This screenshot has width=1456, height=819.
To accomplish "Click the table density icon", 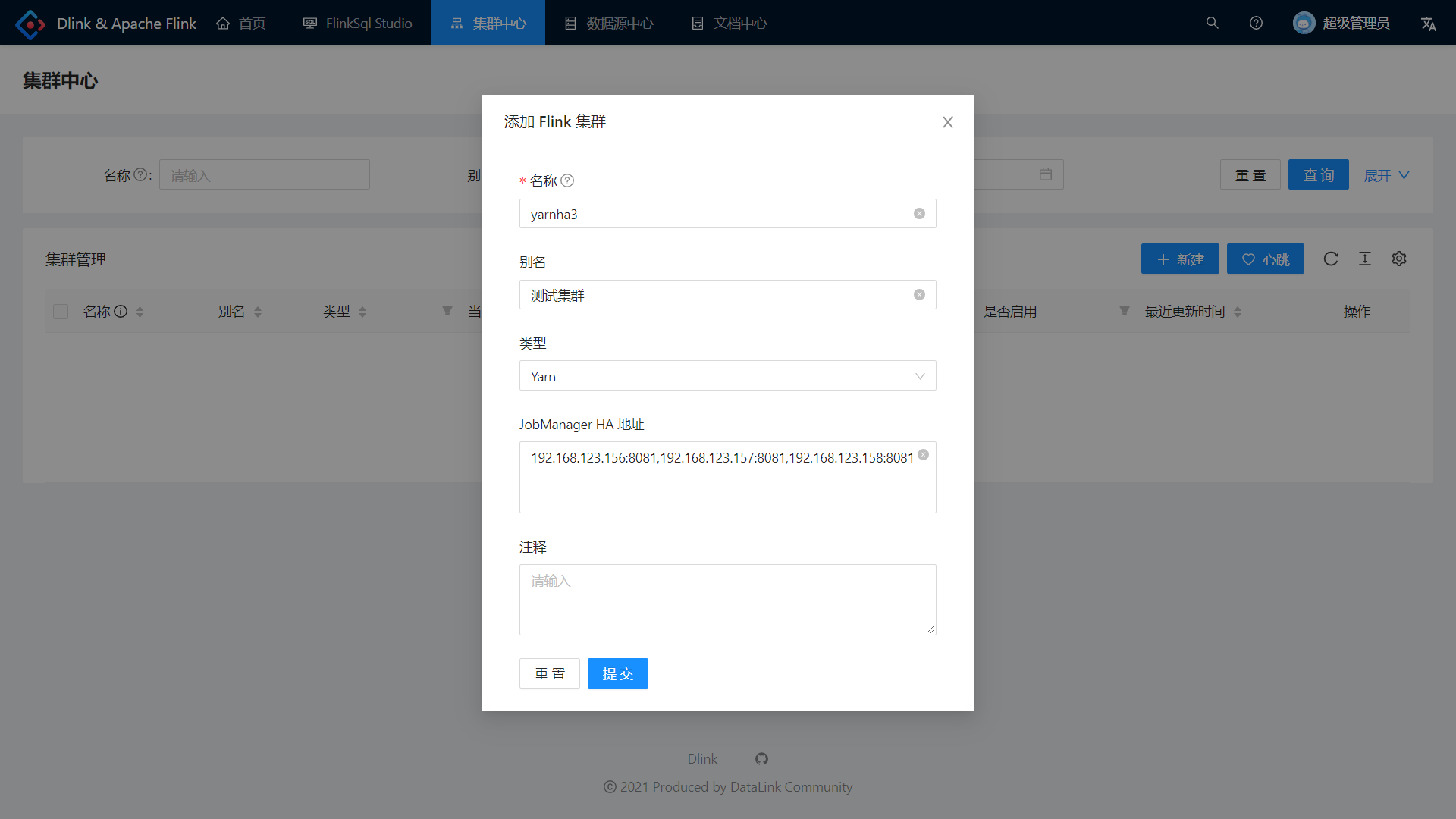I will coord(1364,259).
